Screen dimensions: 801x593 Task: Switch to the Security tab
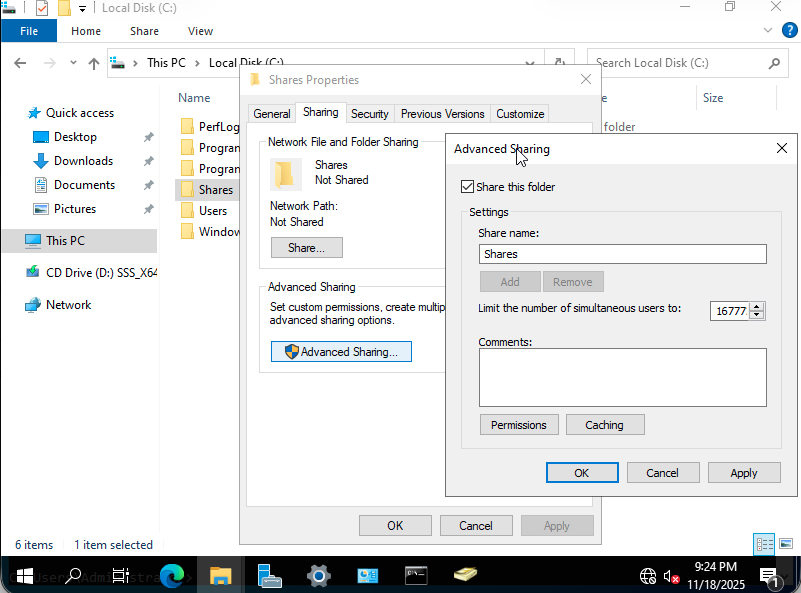[x=370, y=113]
